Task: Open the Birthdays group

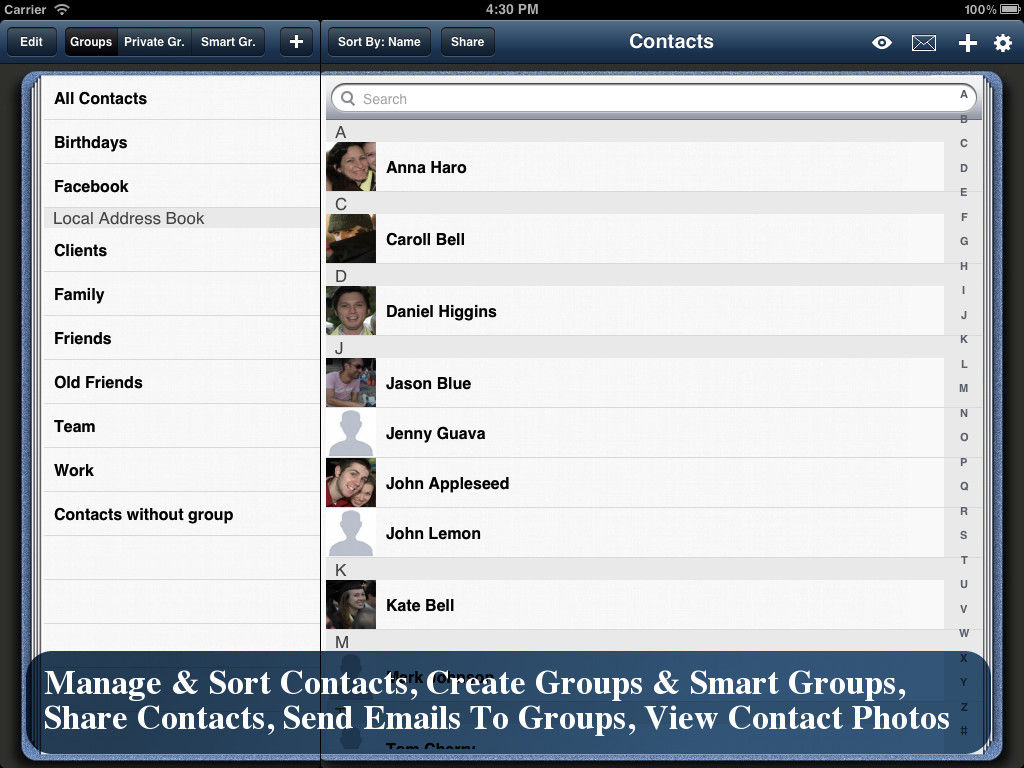Action: (x=181, y=142)
